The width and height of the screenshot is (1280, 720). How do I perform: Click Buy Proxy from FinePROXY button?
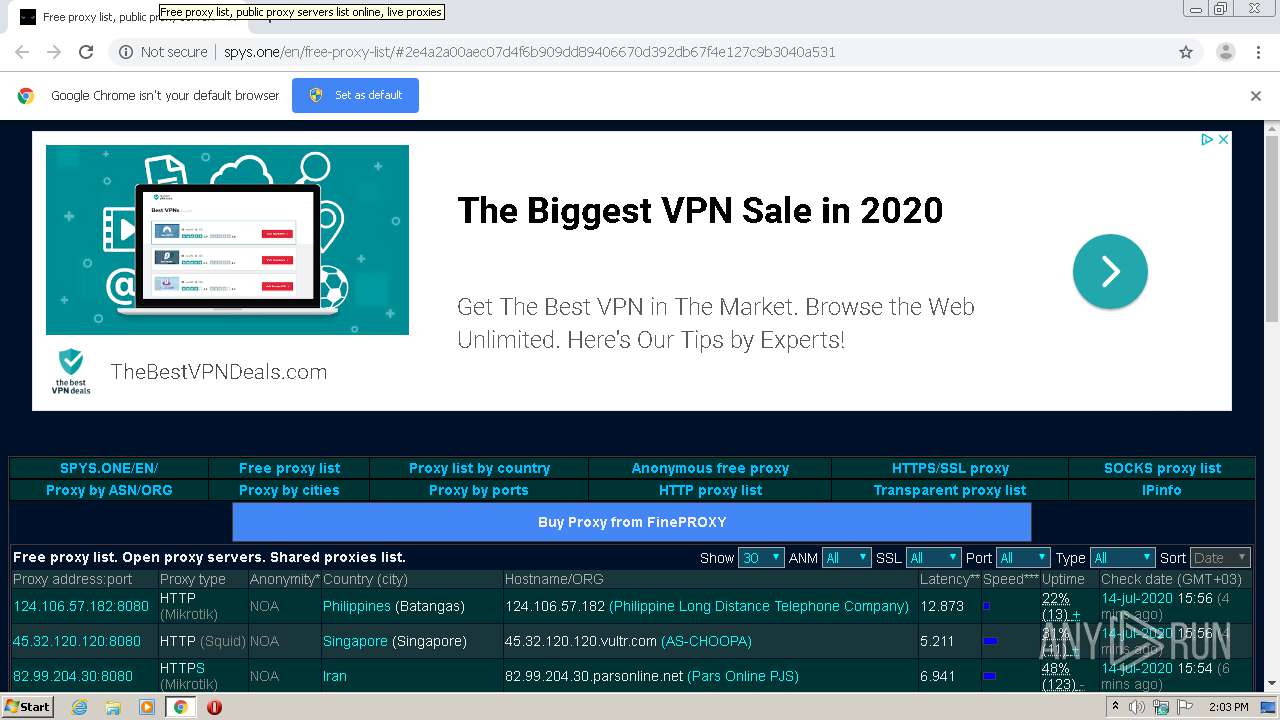click(632, 522)
